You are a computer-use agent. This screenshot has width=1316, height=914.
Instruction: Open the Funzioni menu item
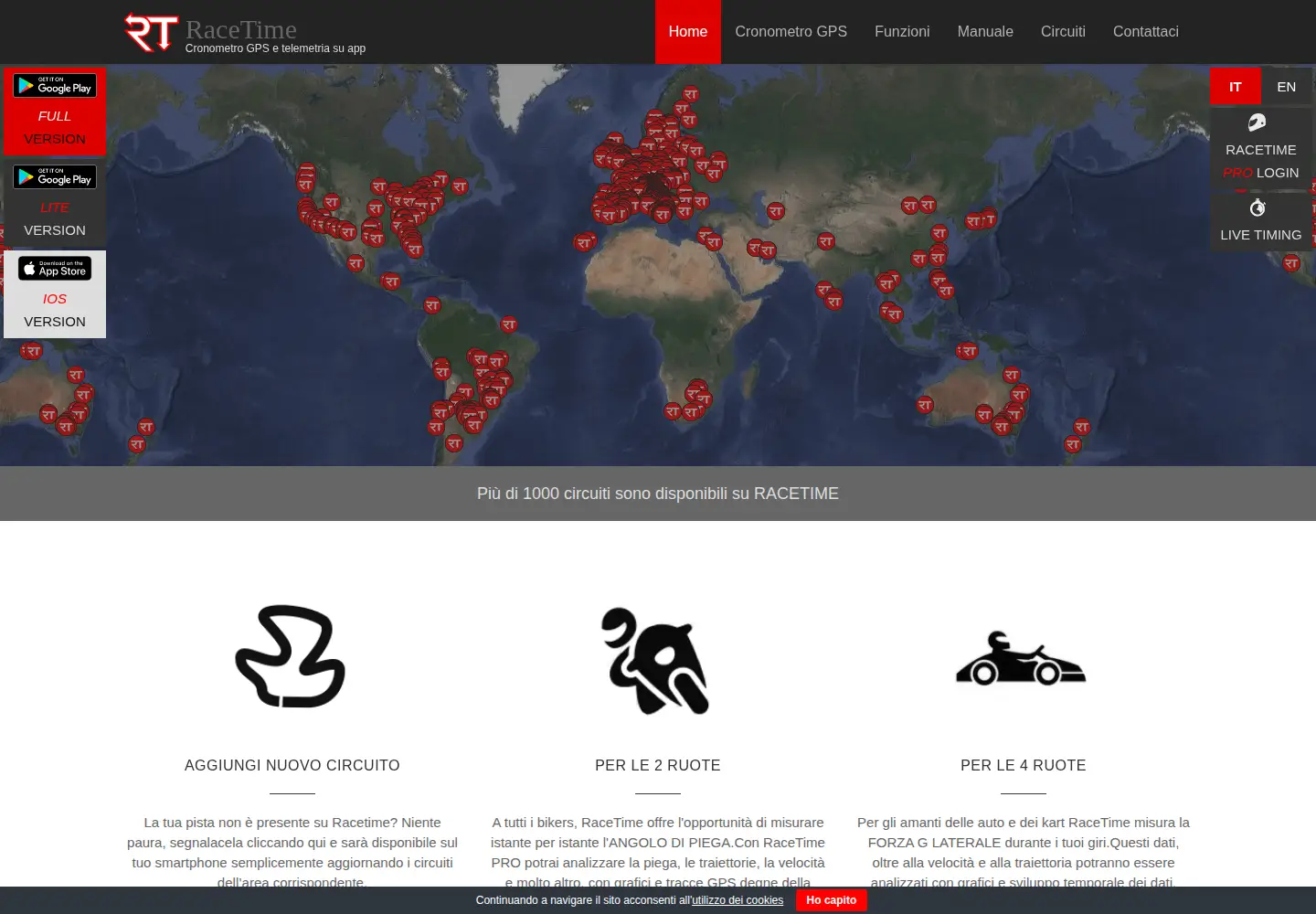click(x=902, y=32)
